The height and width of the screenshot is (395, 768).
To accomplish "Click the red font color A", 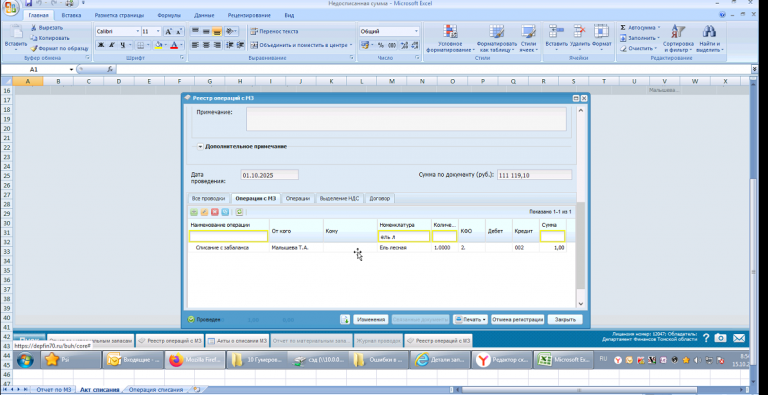I will pos(173,45).
